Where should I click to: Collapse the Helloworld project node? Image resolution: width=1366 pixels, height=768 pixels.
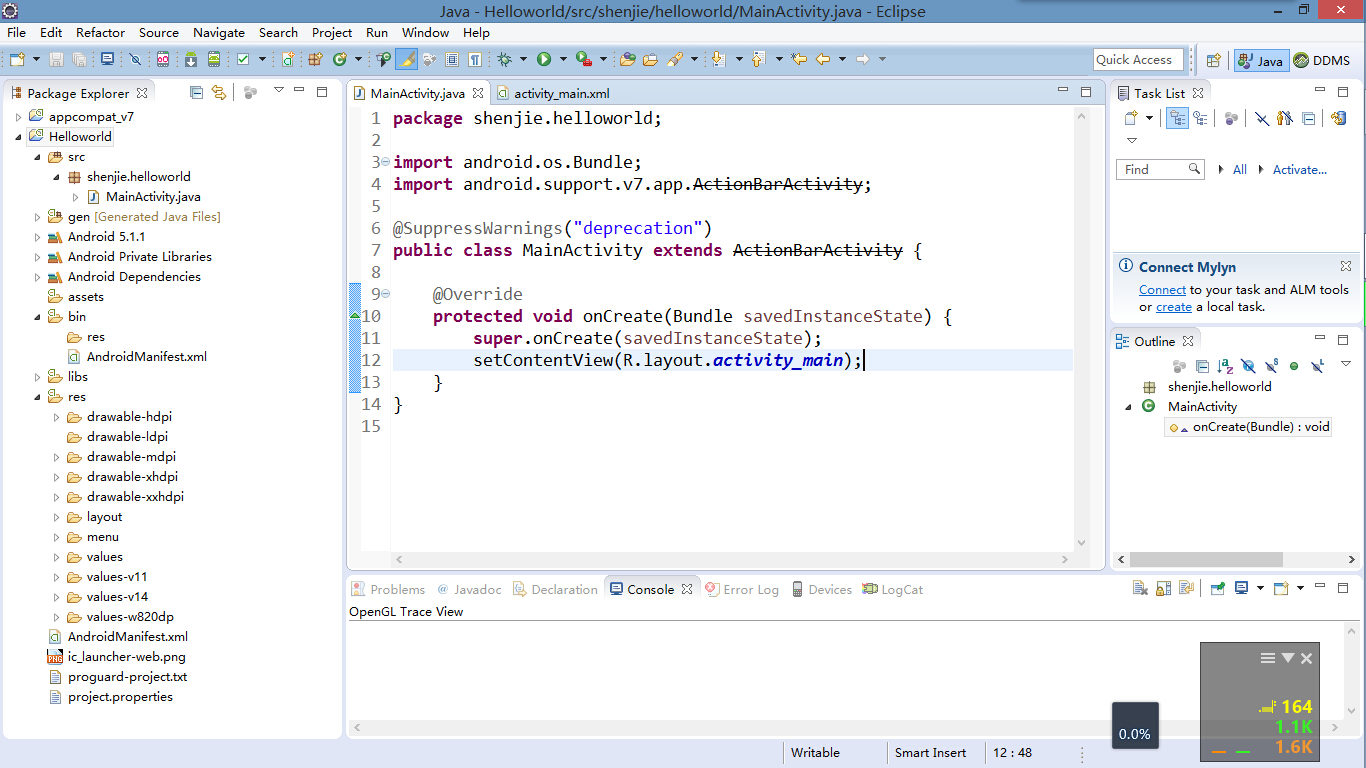18,136
